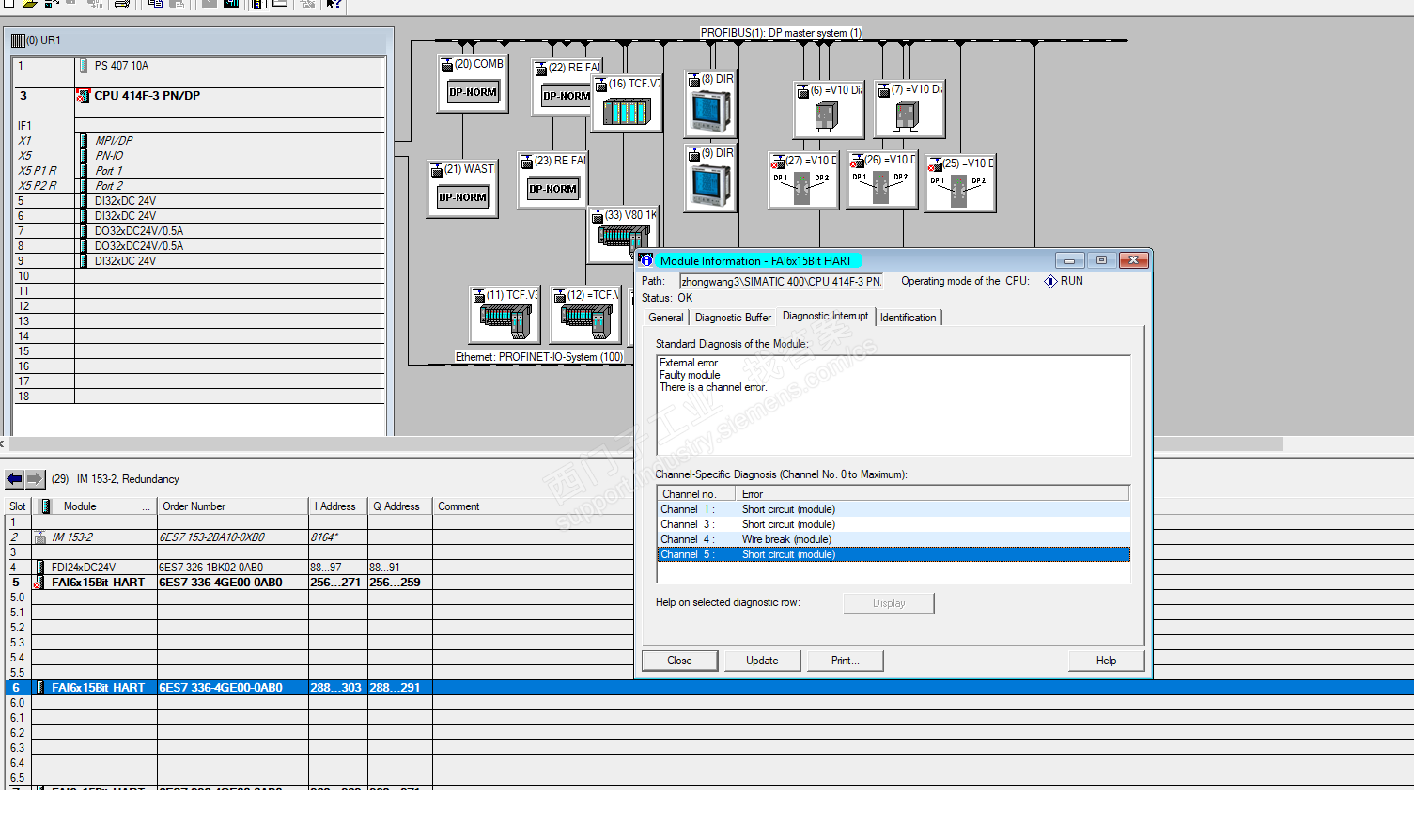Select the Channel 4 wire break row

tap(893, 539)
